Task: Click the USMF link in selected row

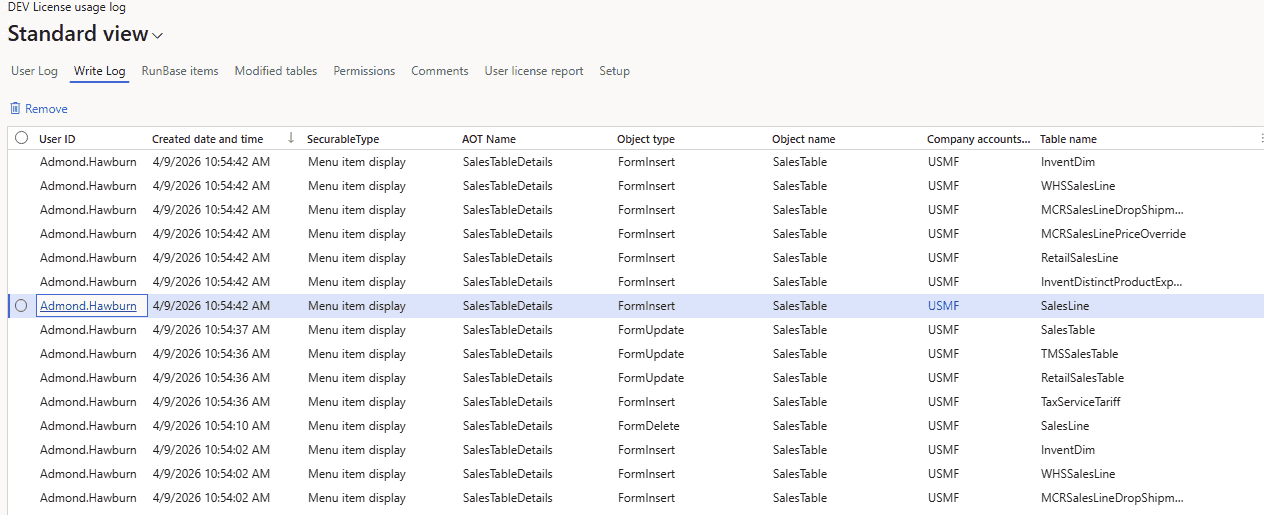Action: 943,306
